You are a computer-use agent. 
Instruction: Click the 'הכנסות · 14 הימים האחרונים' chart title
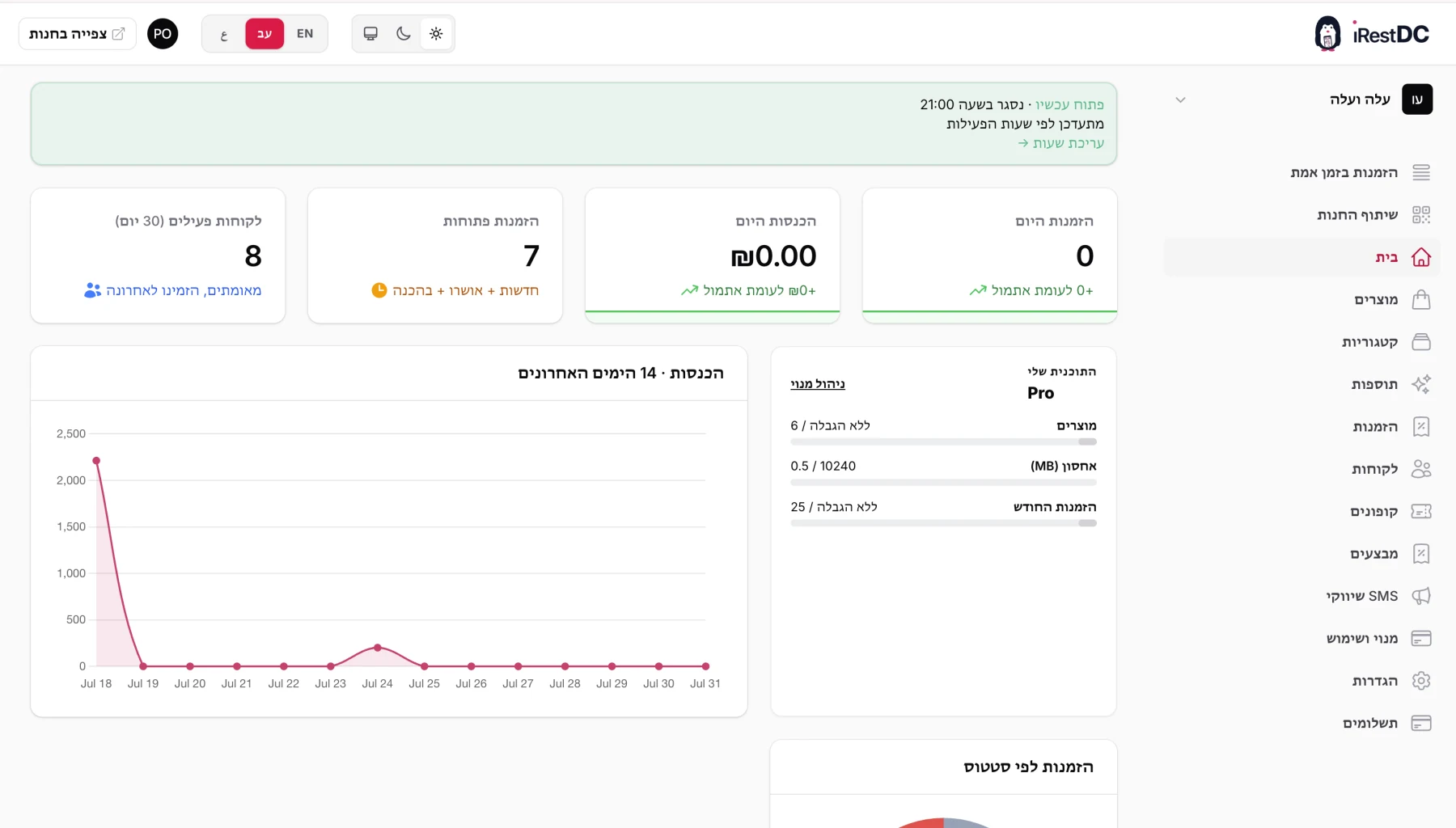tap(620, 374)
